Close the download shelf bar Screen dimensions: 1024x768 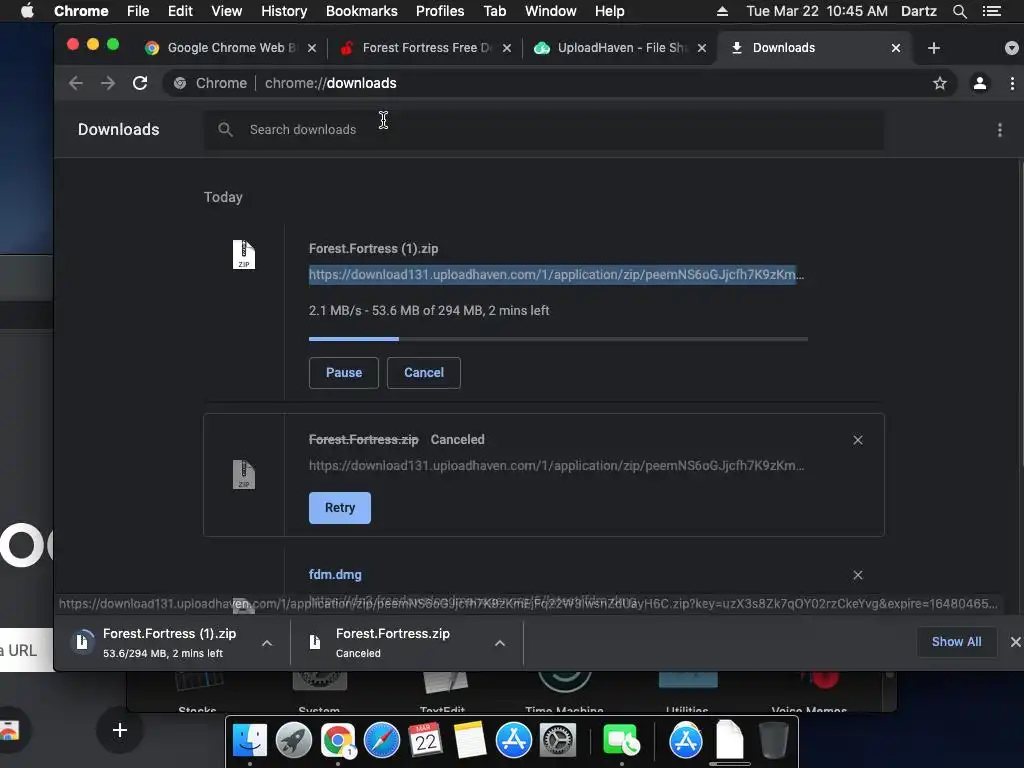coord(1016,642)
